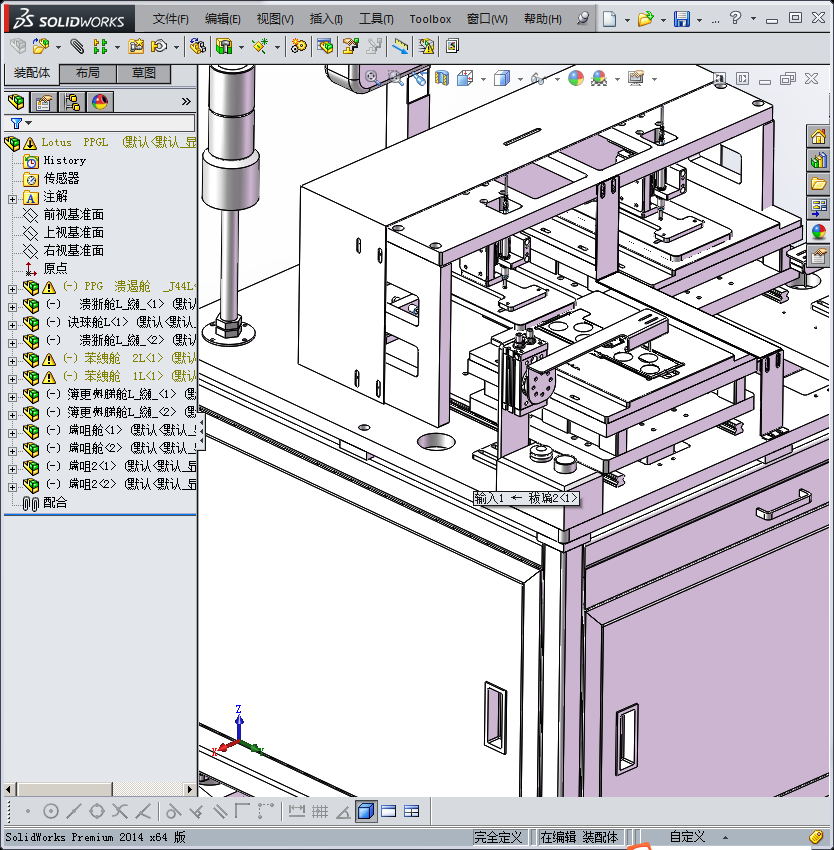The width and height of the screenshot is (834, 850).
Task: Click the SolidWorks Resources home icon
Action: pyautogui.click(x=818, y=137)
